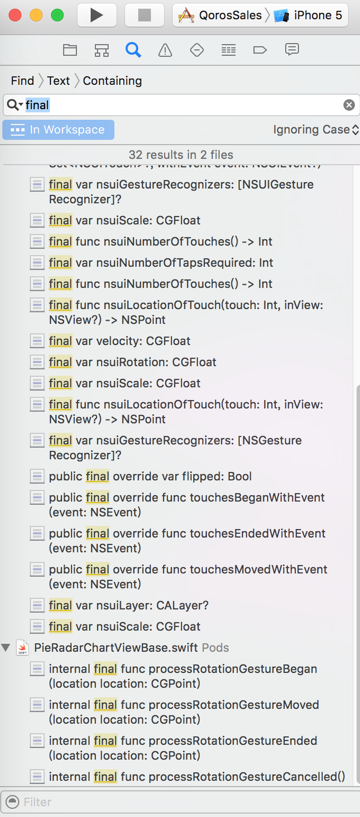Screen dimensions: 360x817
Task: Open the Project navigator folder icon
Action: click(x=70, y=50)
